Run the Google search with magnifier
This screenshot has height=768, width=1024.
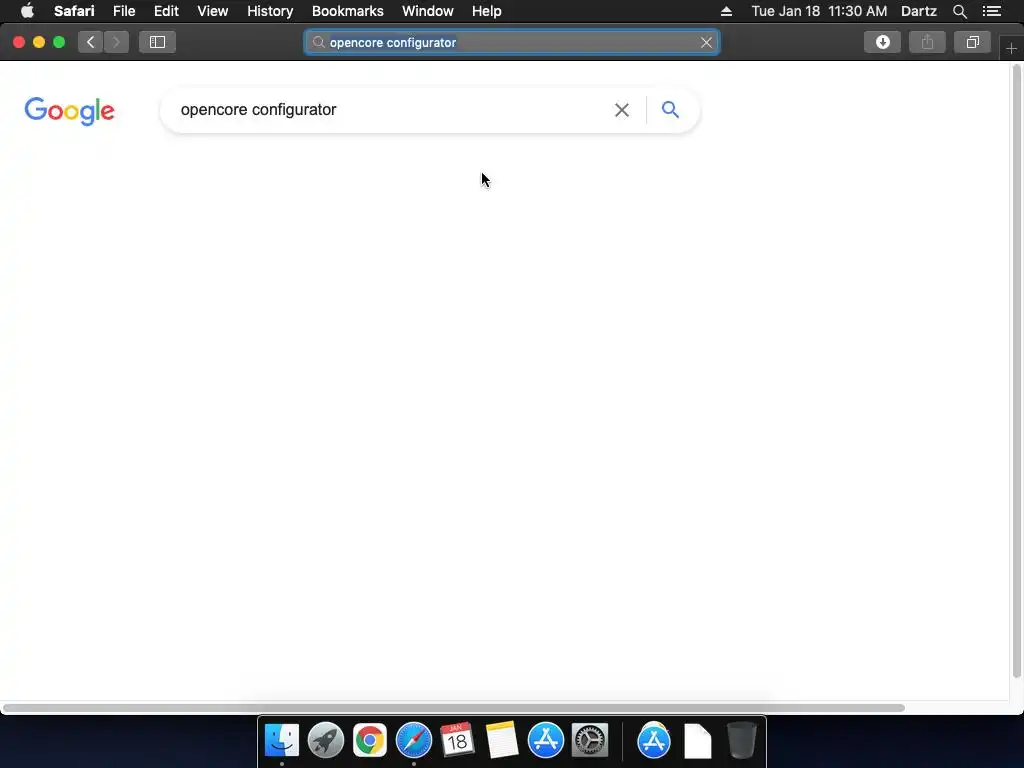tap(670, 110)
